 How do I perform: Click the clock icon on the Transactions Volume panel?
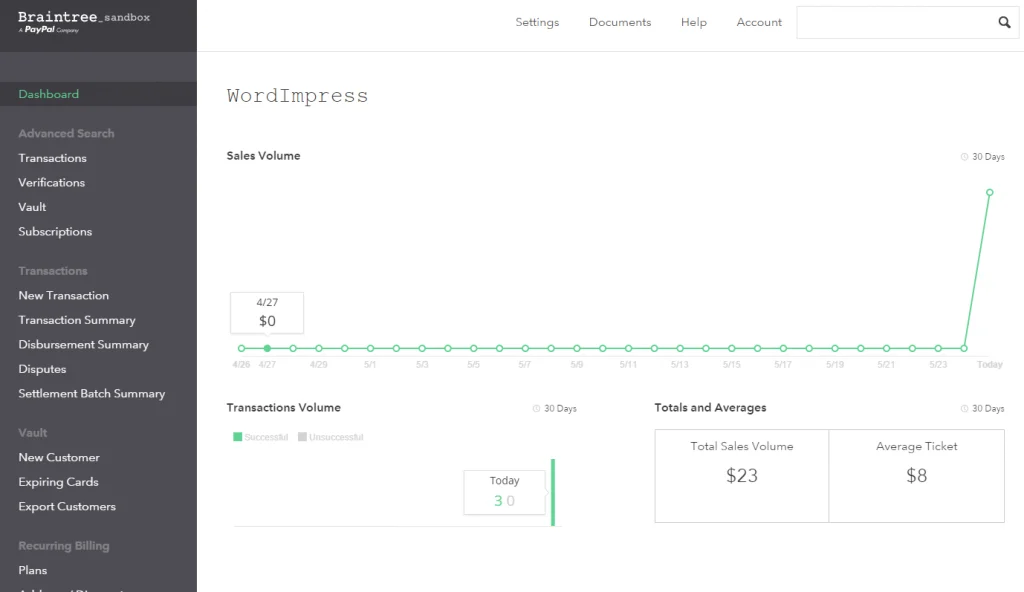pos(537,408)
